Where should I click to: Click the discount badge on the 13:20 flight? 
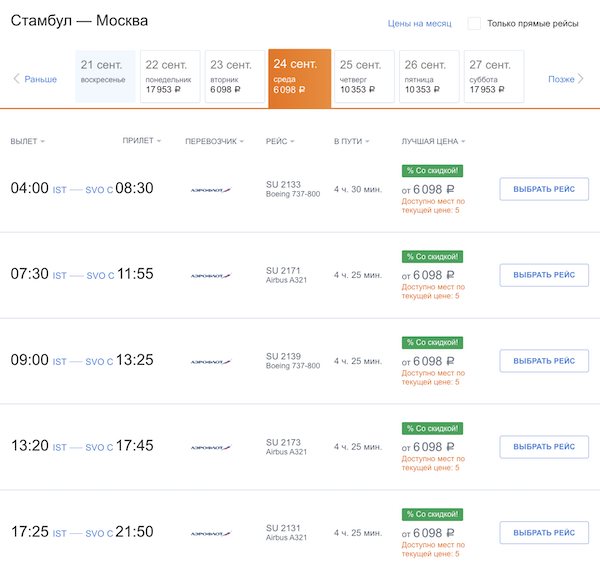(432, 428)
